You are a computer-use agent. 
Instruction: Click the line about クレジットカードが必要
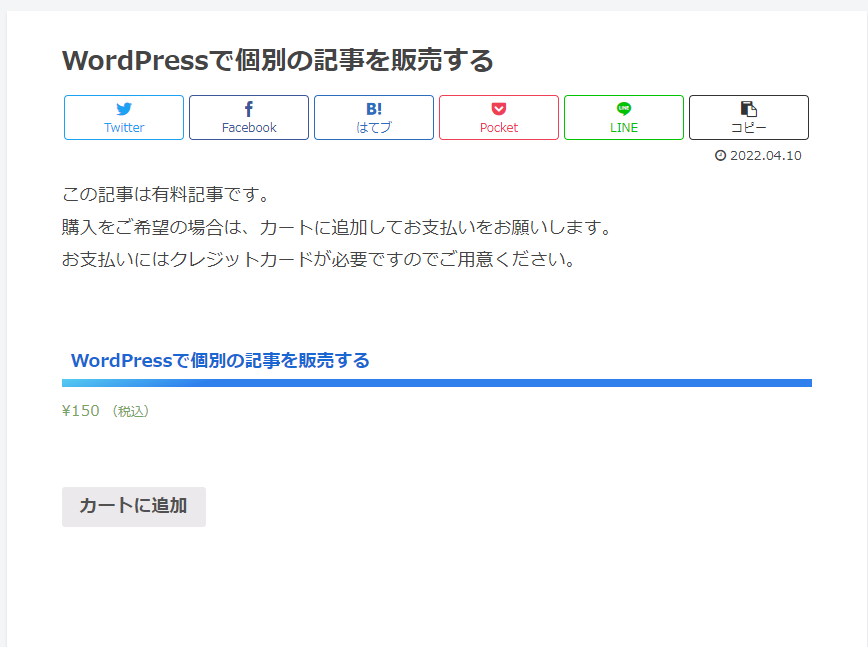[x=319, y=259]
